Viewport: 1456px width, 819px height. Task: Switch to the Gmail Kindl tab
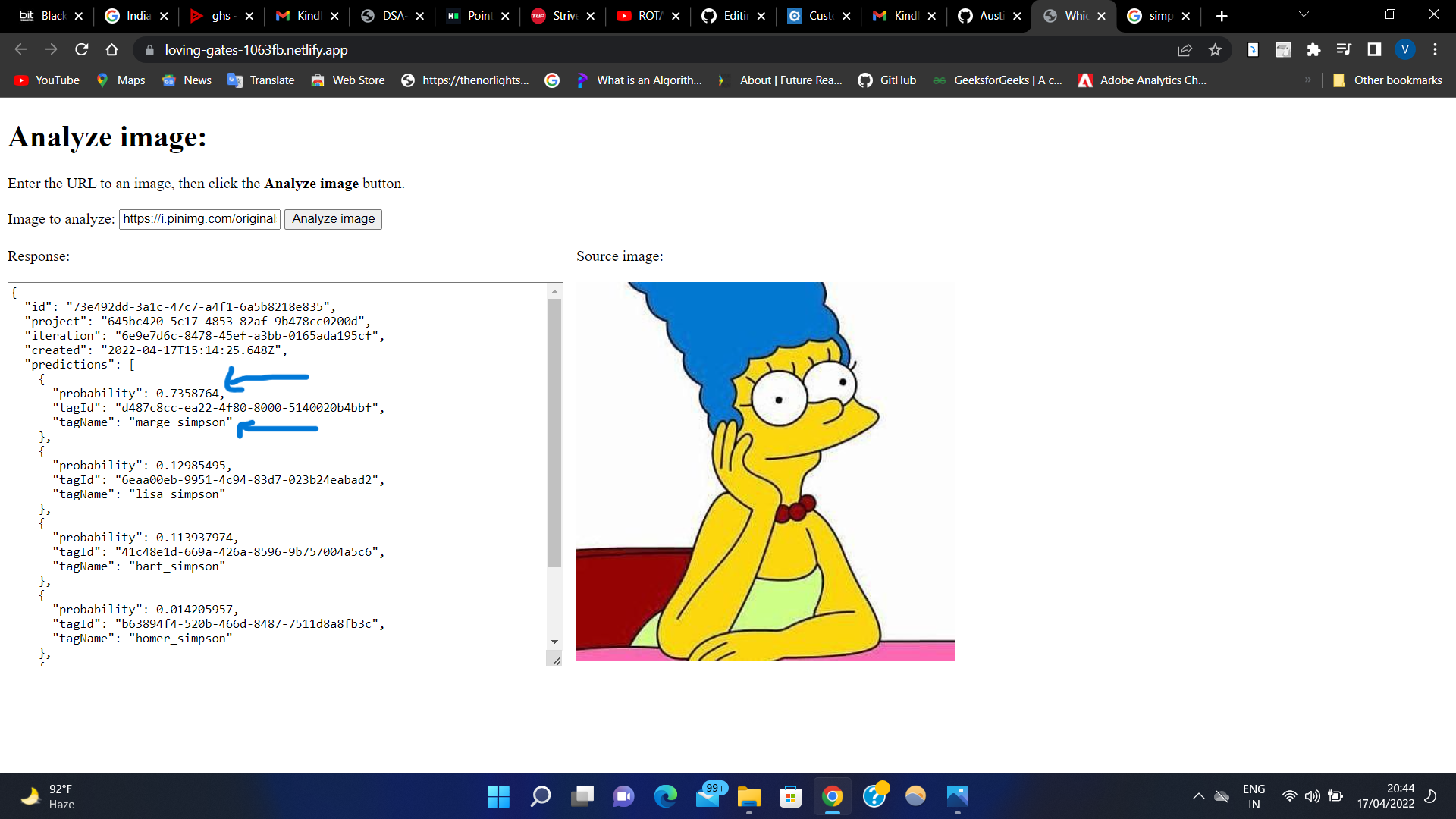[x=307, y=15]
